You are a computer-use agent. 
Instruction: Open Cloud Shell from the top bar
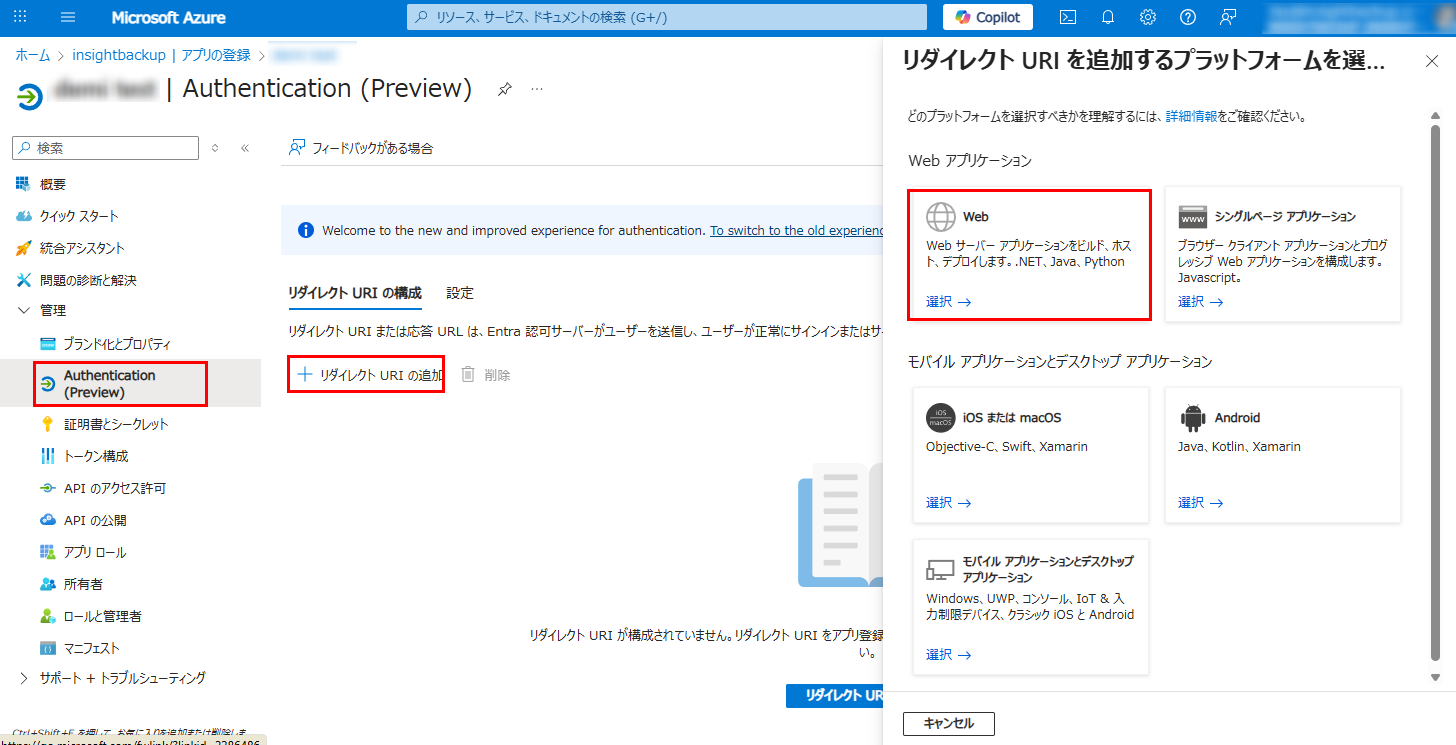[x=1068, y=17]
